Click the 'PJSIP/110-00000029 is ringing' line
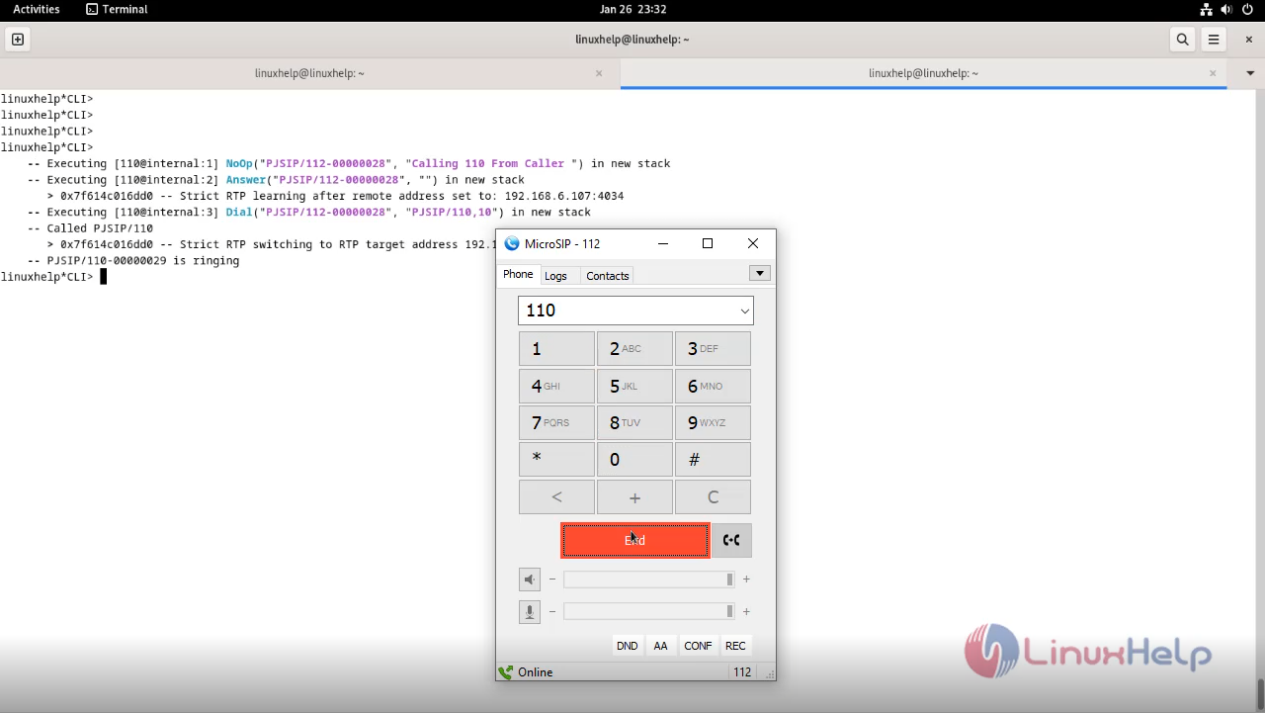This screenshot has height=713, width=1265. click(143, 260)
